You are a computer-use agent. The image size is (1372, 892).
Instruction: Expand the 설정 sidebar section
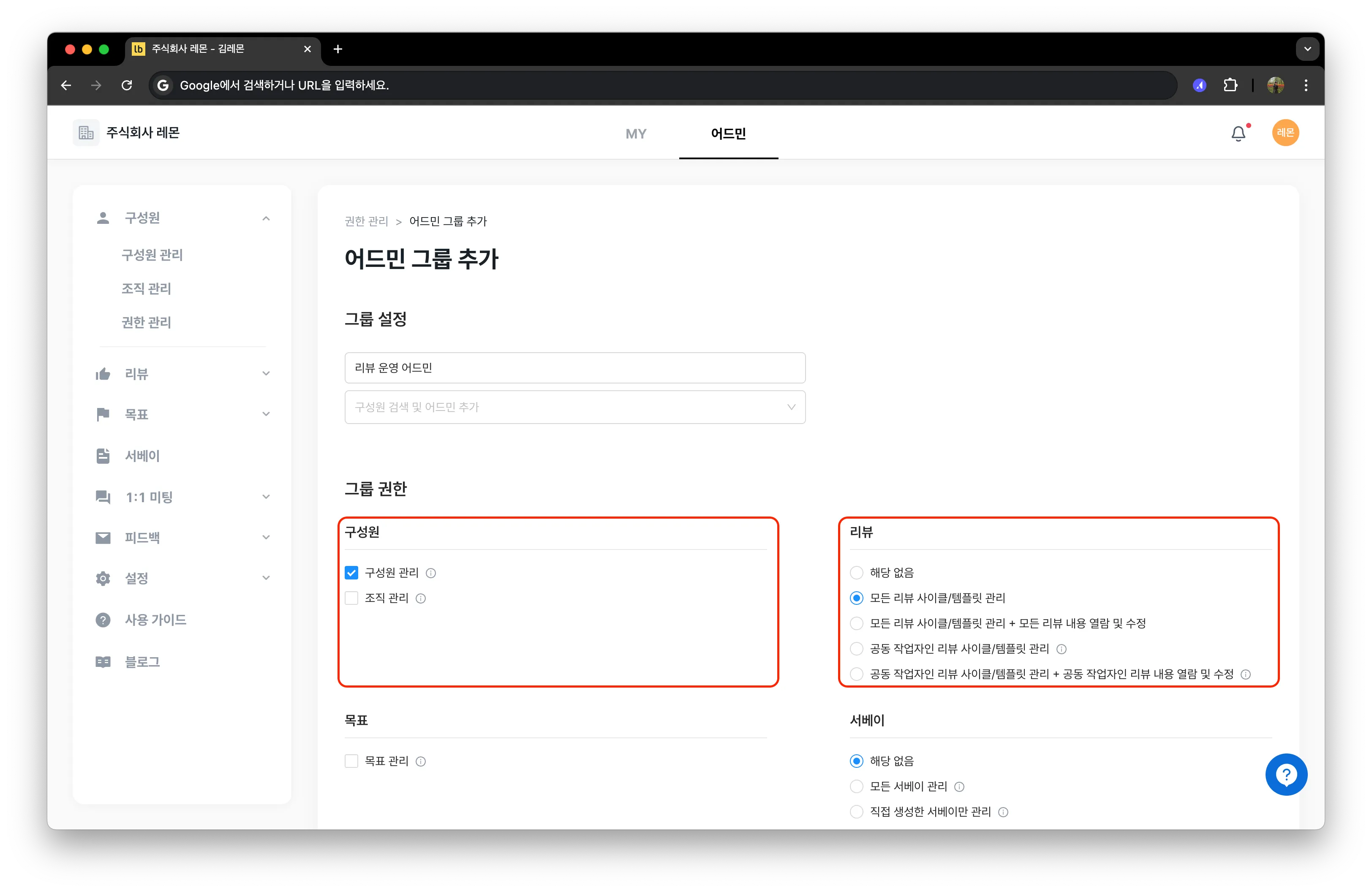[266, 578]
